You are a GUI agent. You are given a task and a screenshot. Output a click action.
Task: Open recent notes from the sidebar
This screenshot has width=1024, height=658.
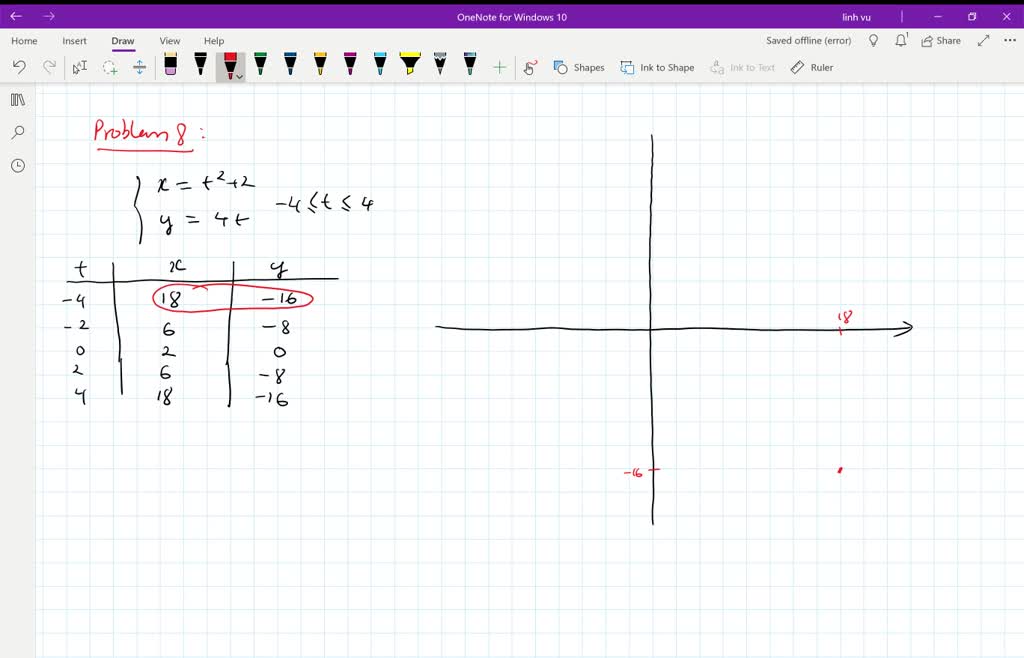(17, 166)
